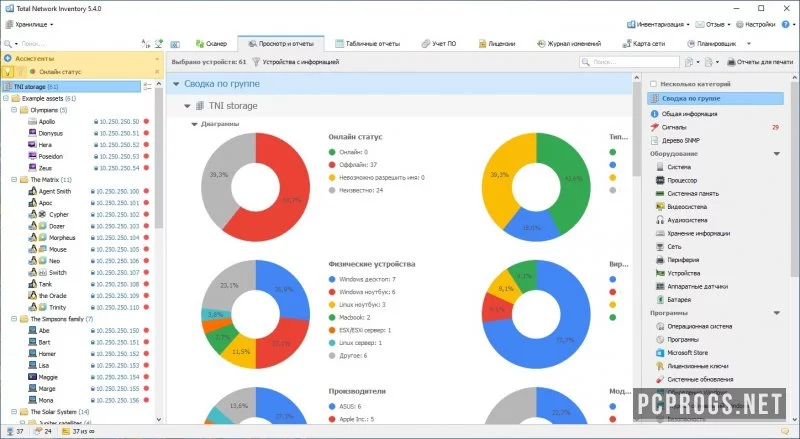Click Устройства с информацией filter
The image size is (800, 439).
coord(295,62)
